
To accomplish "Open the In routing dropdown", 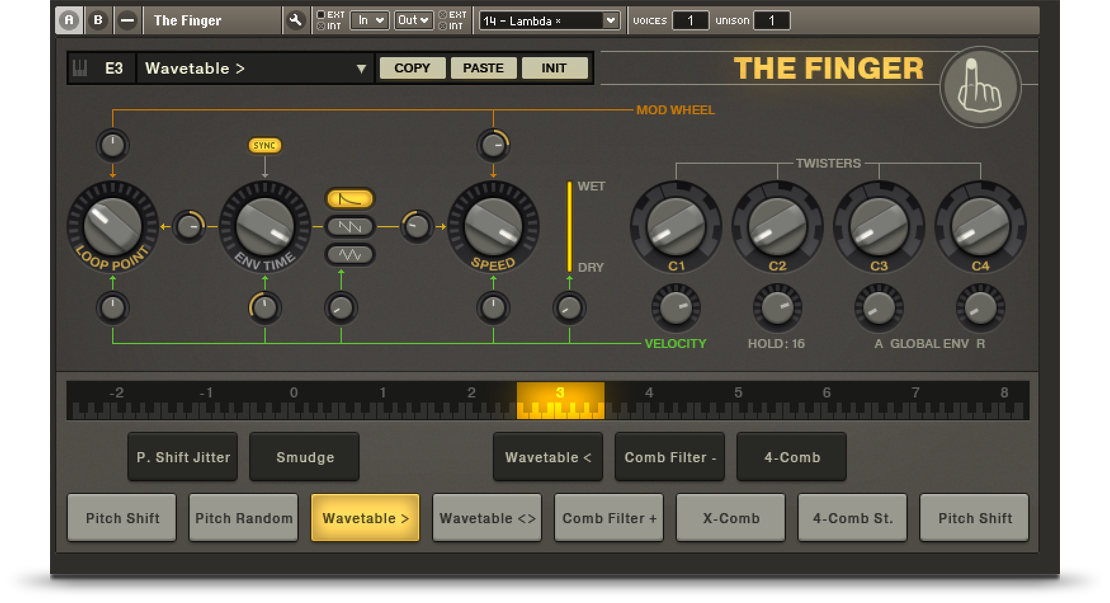I will (x=369, y=21).
